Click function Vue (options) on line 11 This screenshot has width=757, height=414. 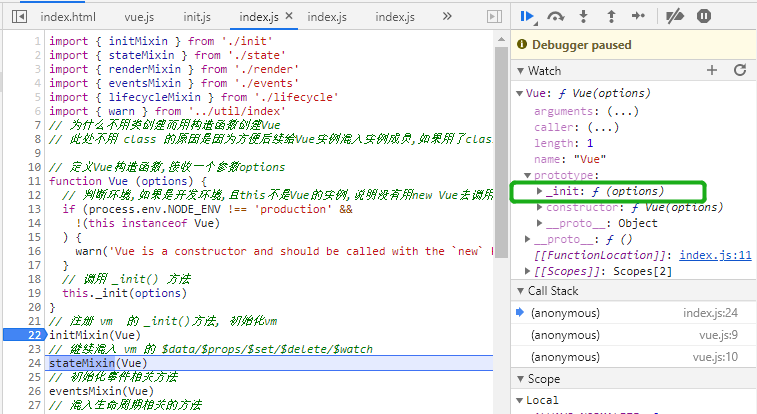coord(127,181)
